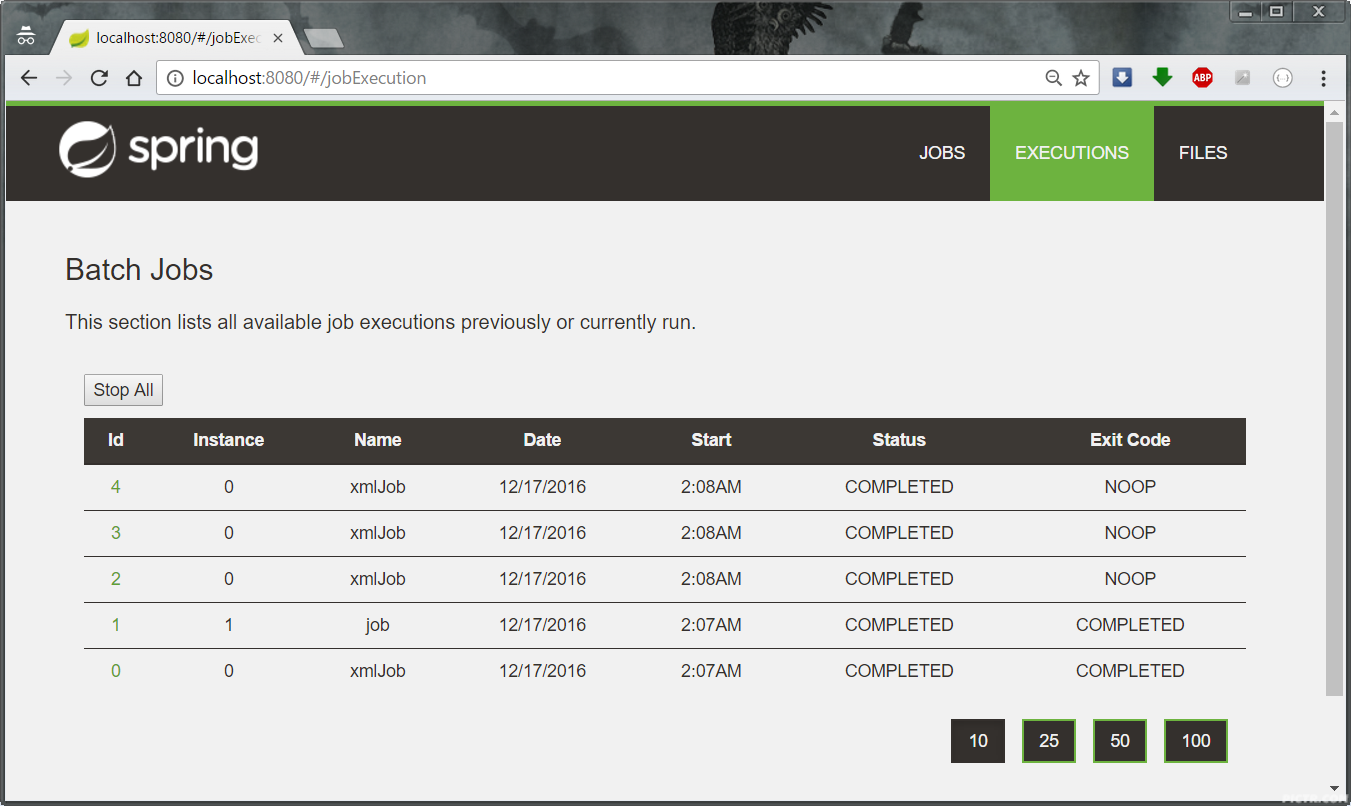Click 'xmlJob' in the Id 4 row

378,487
